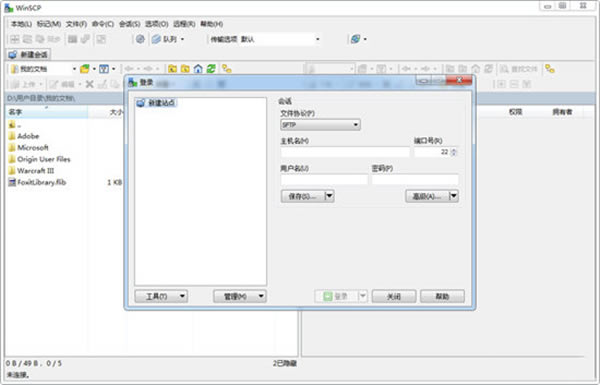Click the 保存 save button
The image size is (600, 385).
(303, 196)
